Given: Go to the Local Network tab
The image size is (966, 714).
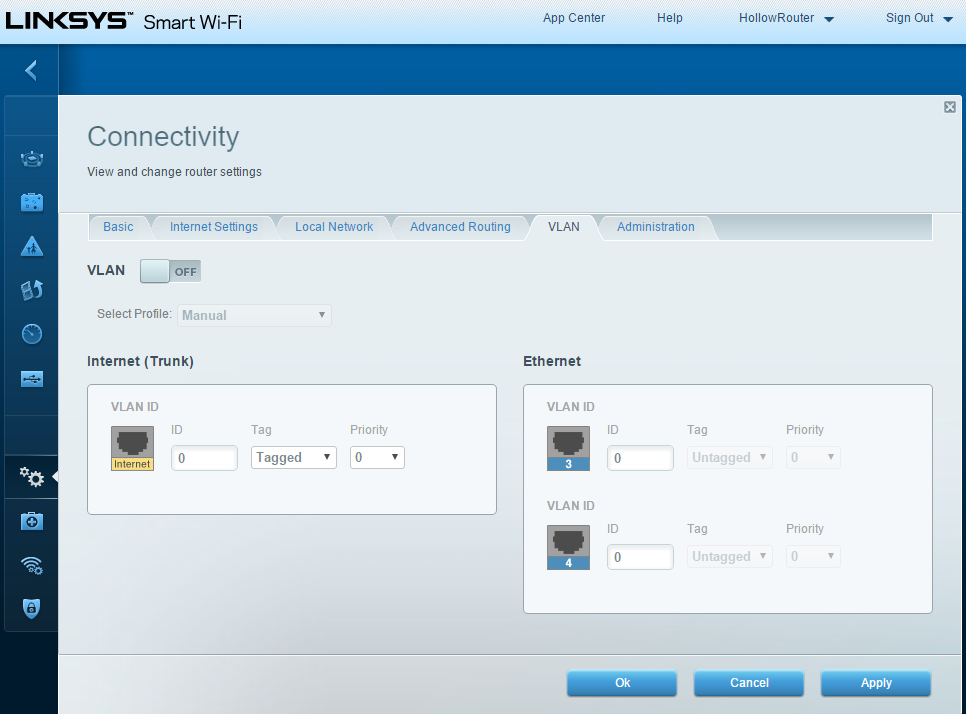Looking at the screenshot, I should pyautogui.click(x=334, y=227).
